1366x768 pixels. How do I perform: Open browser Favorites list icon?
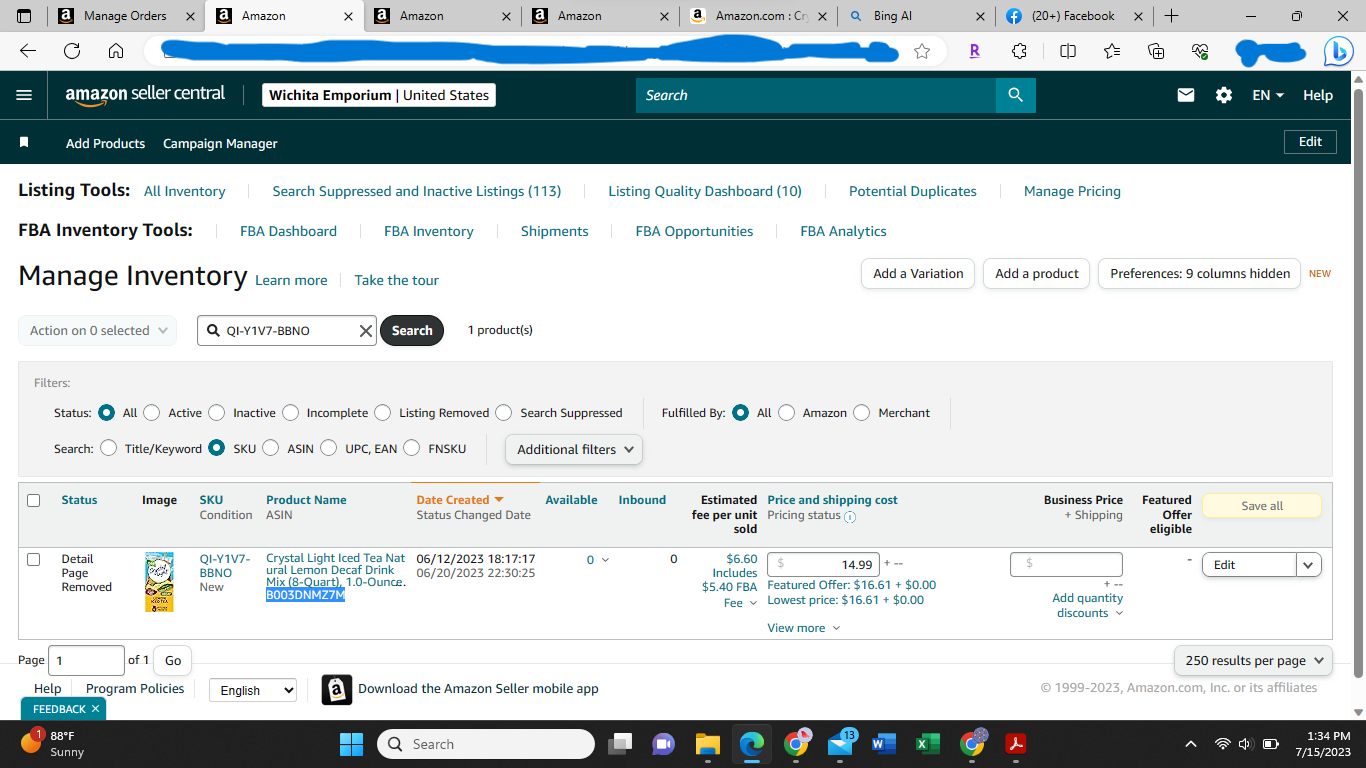[x=1112, y=51]
